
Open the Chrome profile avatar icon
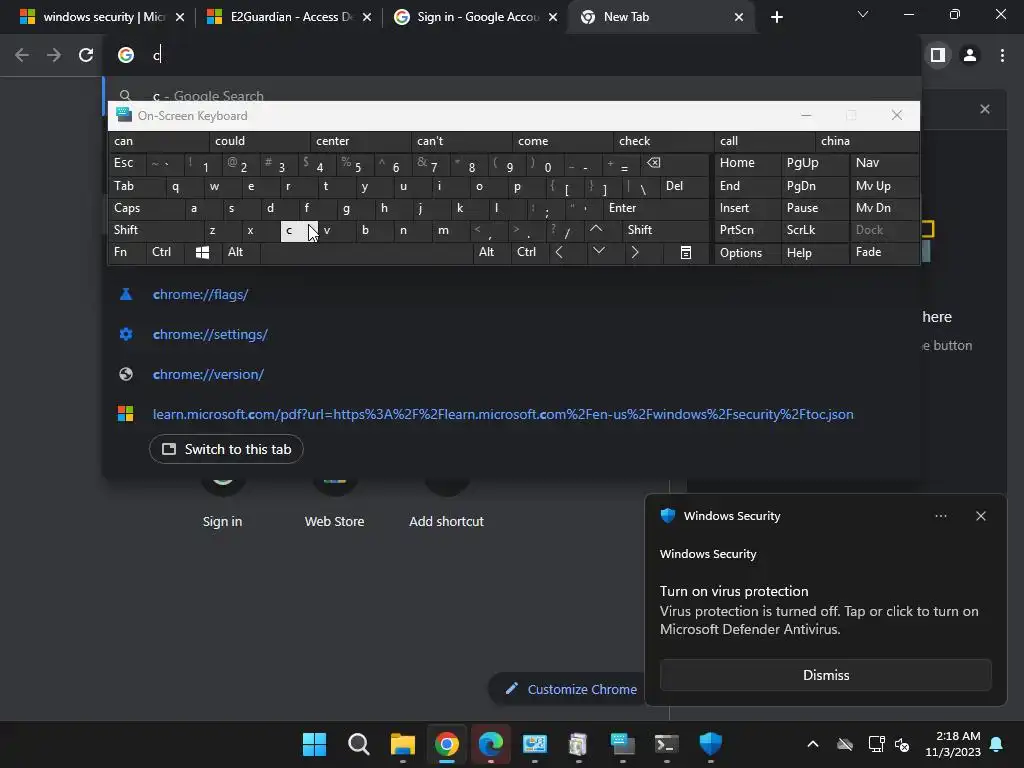pos(970,56)
